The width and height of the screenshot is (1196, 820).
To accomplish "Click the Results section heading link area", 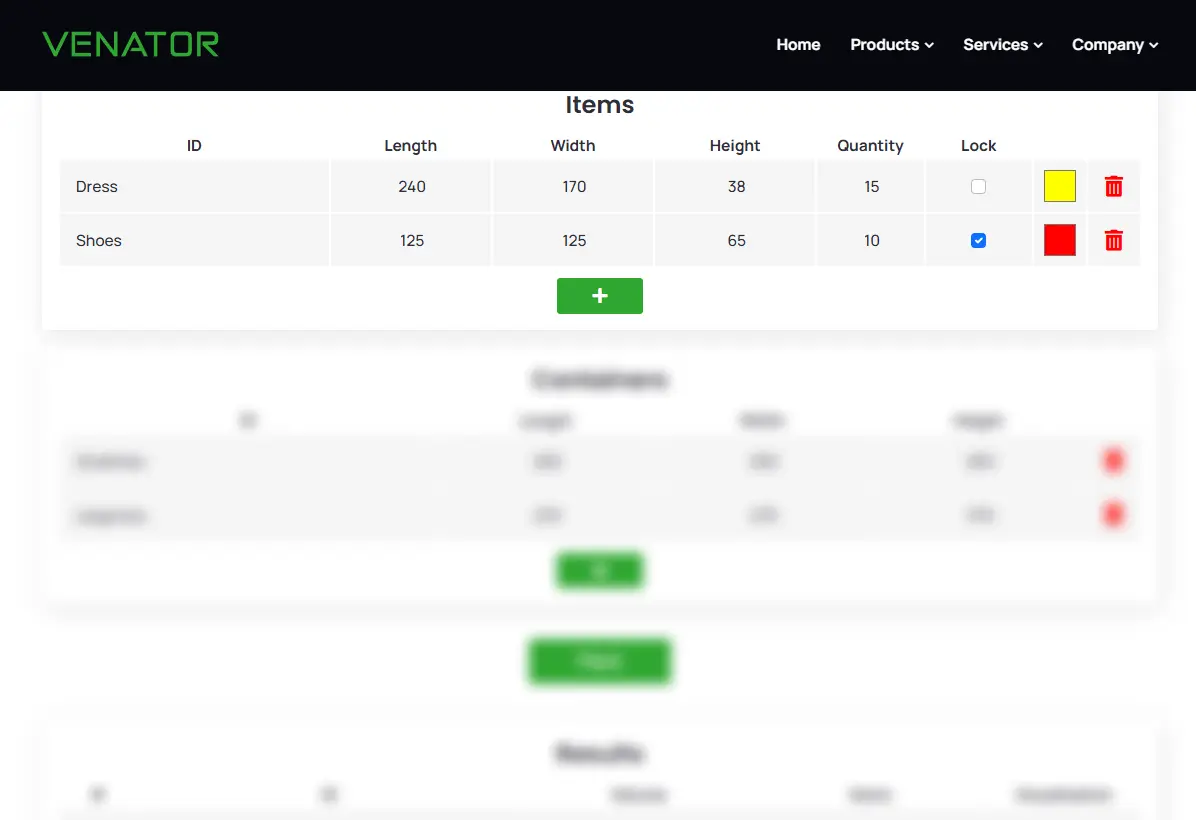I will coord(599,753).
